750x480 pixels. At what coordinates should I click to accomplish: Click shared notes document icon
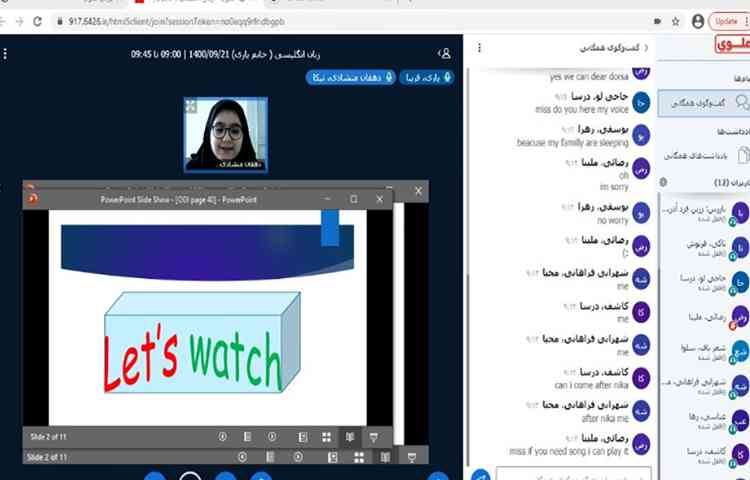[743, 155]
